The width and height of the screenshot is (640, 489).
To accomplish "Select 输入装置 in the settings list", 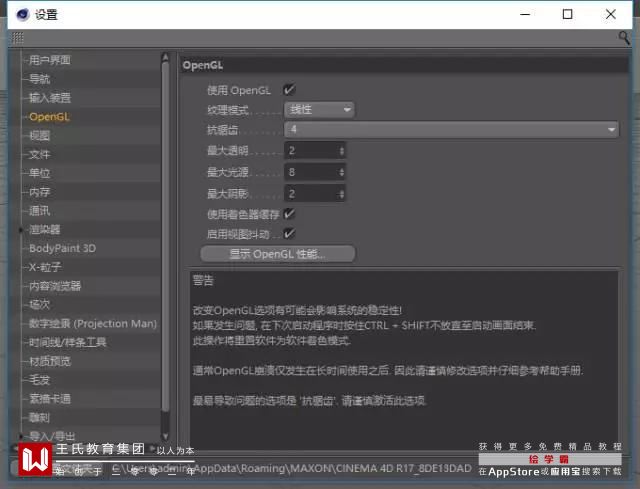I will (x=50, y=98).
